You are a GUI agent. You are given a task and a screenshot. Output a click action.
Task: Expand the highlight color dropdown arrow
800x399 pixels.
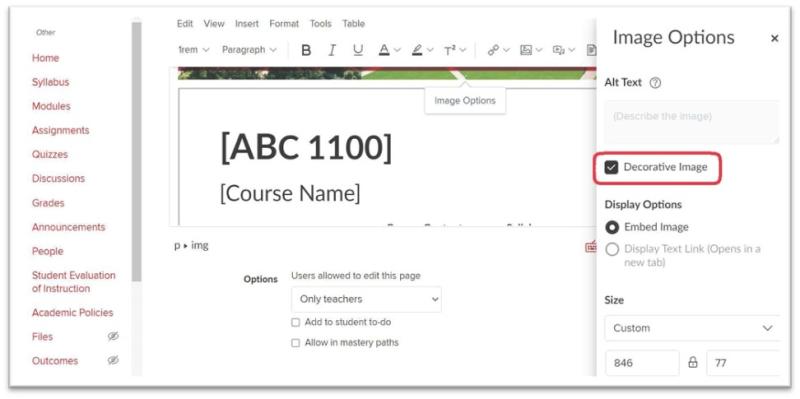(x=430, y=50)
